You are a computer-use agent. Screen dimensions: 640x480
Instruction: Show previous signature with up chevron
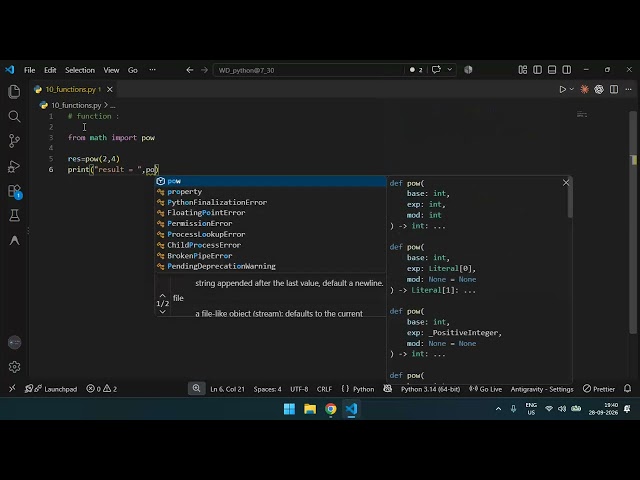point(162,296)
